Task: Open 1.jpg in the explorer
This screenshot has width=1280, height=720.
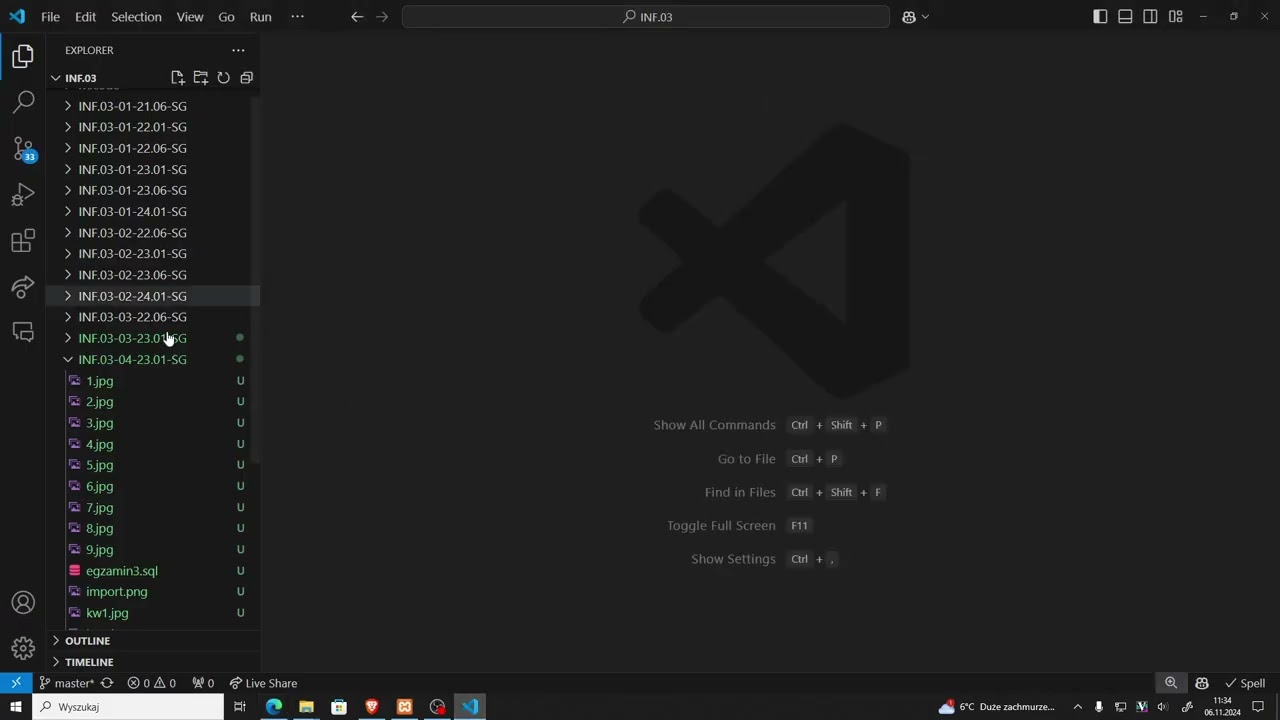Action: coord(99,381)
